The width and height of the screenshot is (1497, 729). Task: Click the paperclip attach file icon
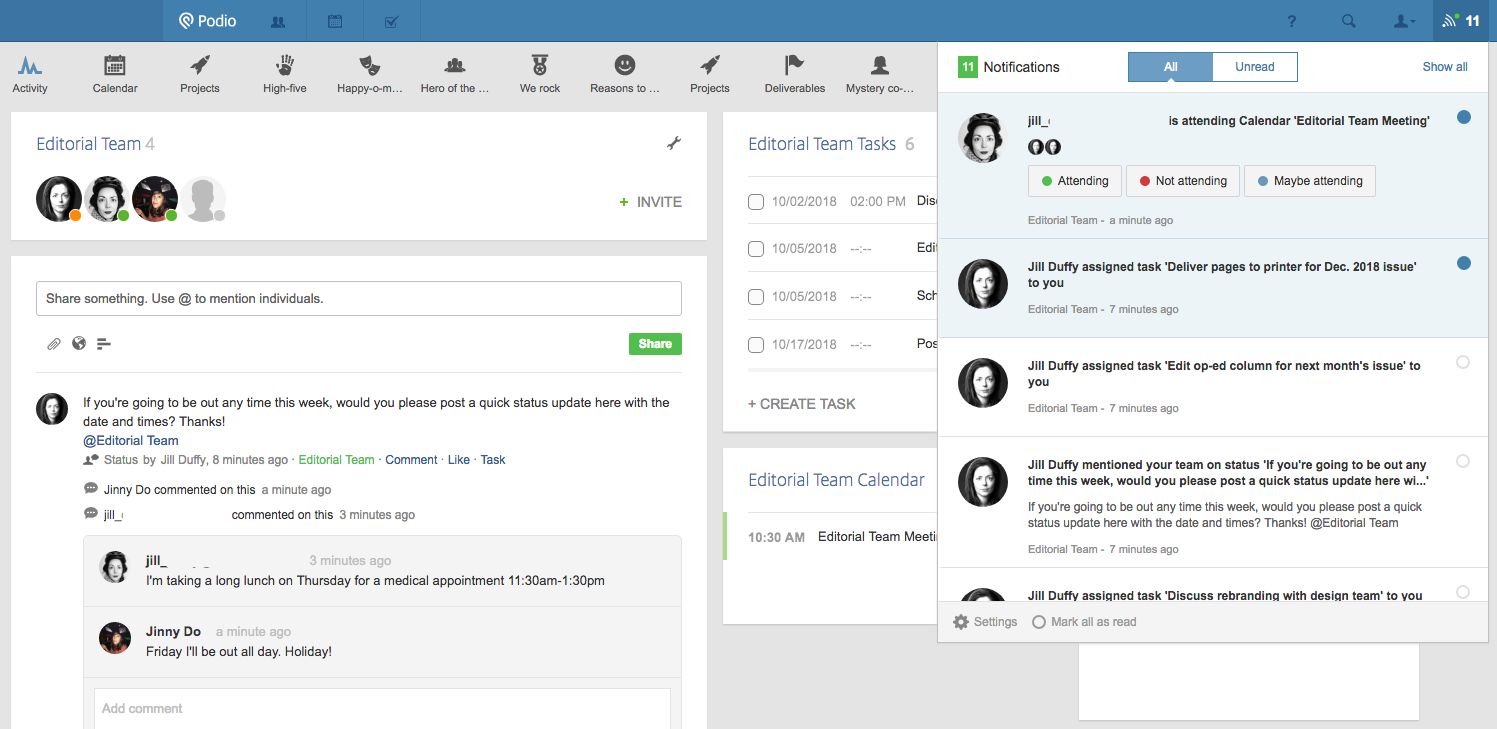tap(54, 344)
